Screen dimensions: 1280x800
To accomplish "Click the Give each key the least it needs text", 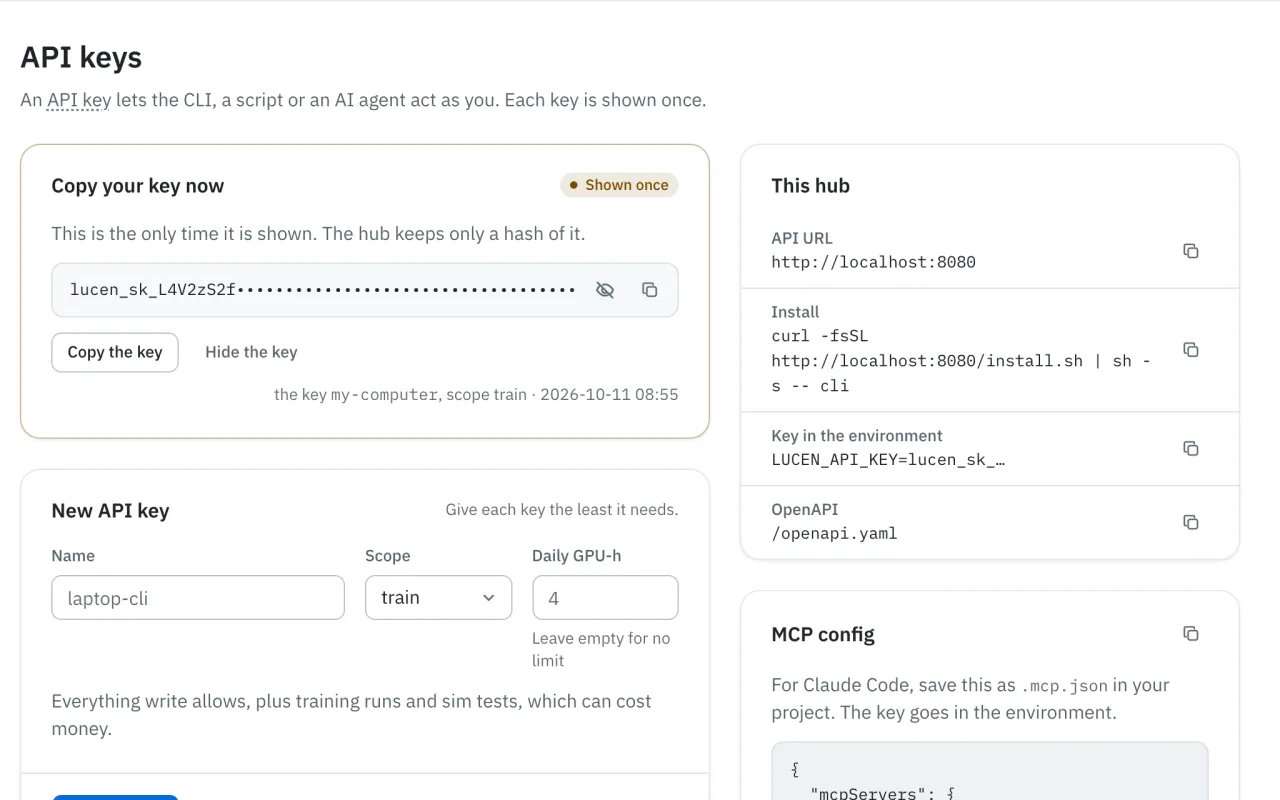I will [x=562, y=510].
